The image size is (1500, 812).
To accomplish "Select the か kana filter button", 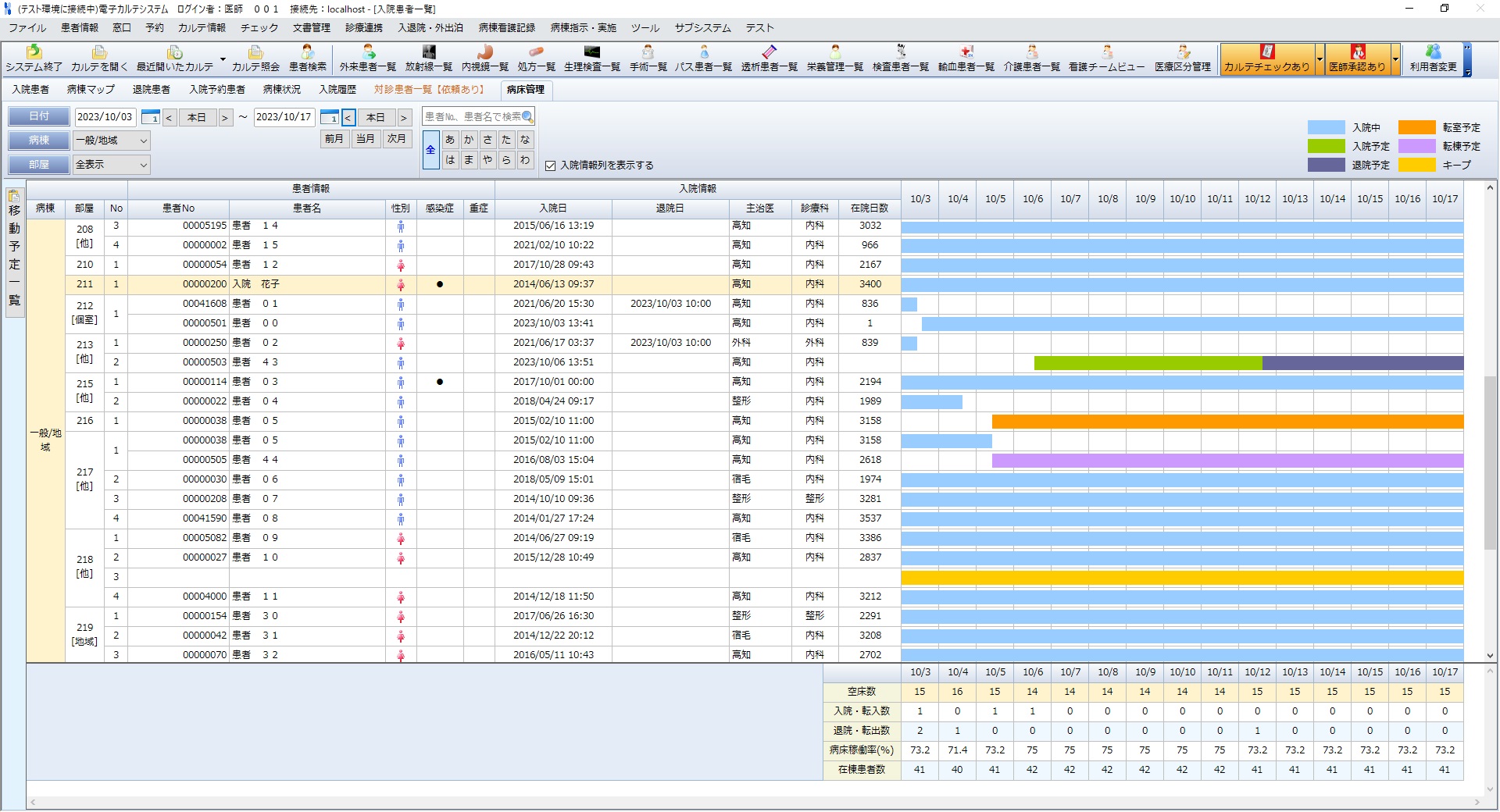I will (469, 140).
